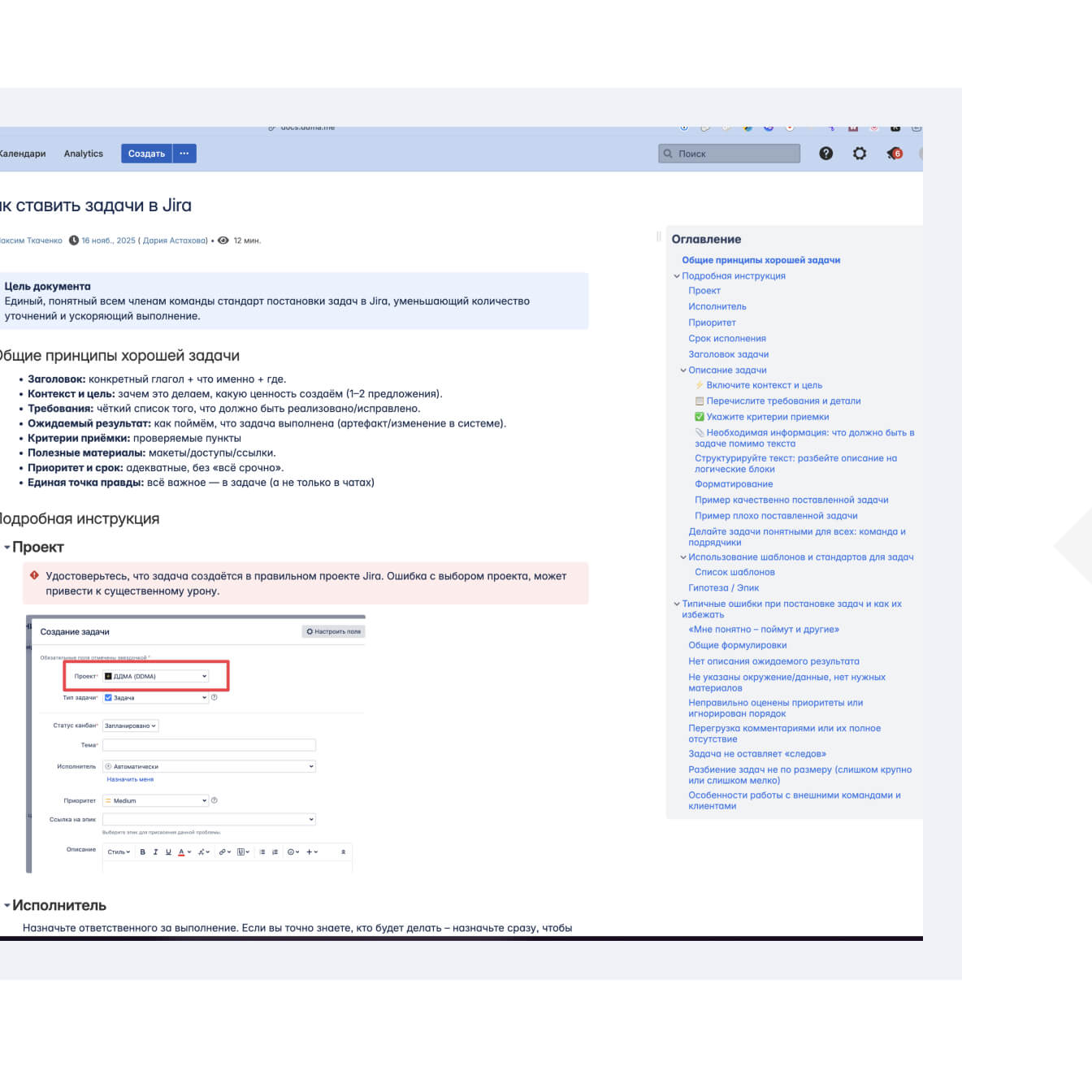This screenshot has width=1092, height=1092.
Task: Open notifications with red badge
Action: [x=895, y=154]
